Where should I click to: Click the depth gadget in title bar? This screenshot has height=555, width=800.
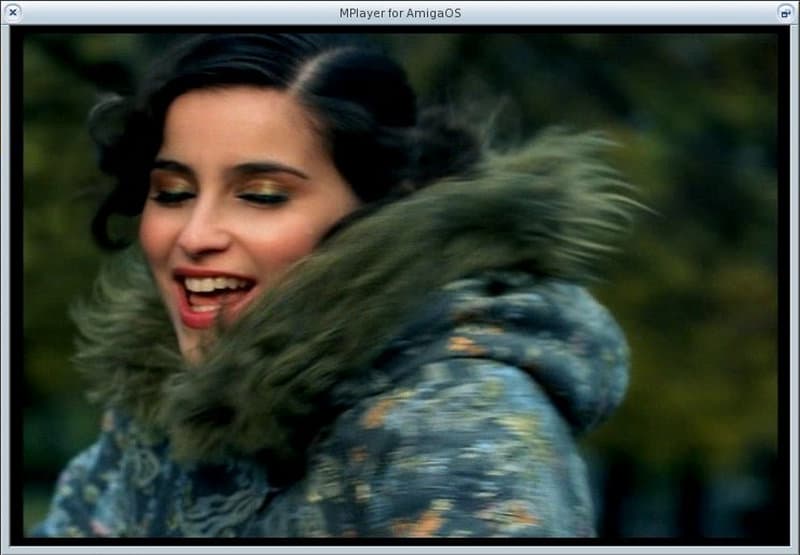click(x=786, y=13)
